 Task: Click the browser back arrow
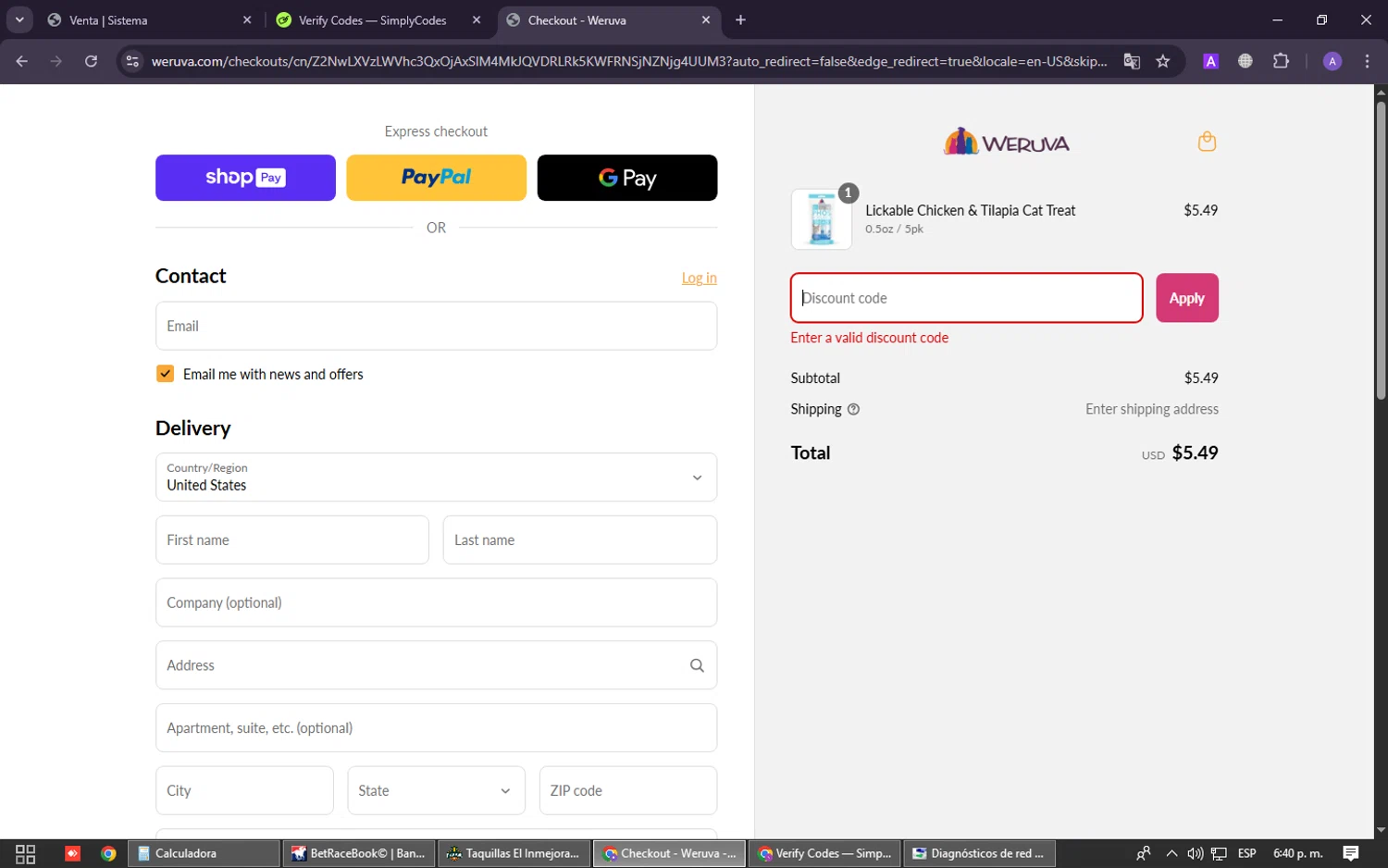tap(21, 61)
